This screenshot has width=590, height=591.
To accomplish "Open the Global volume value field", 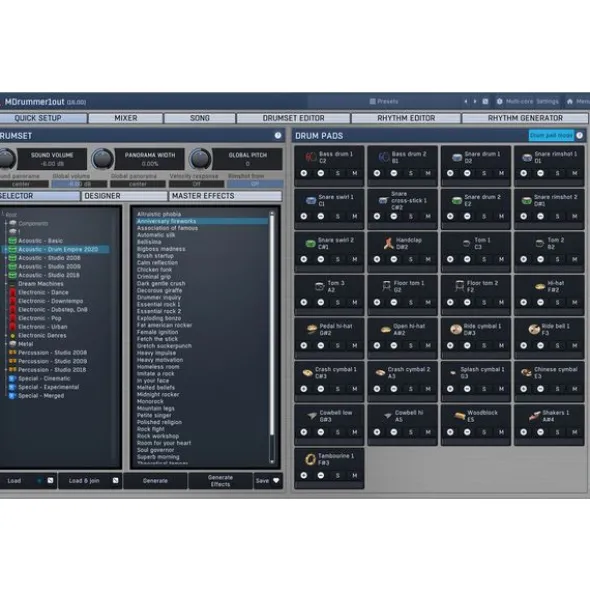I will [79, 184].
